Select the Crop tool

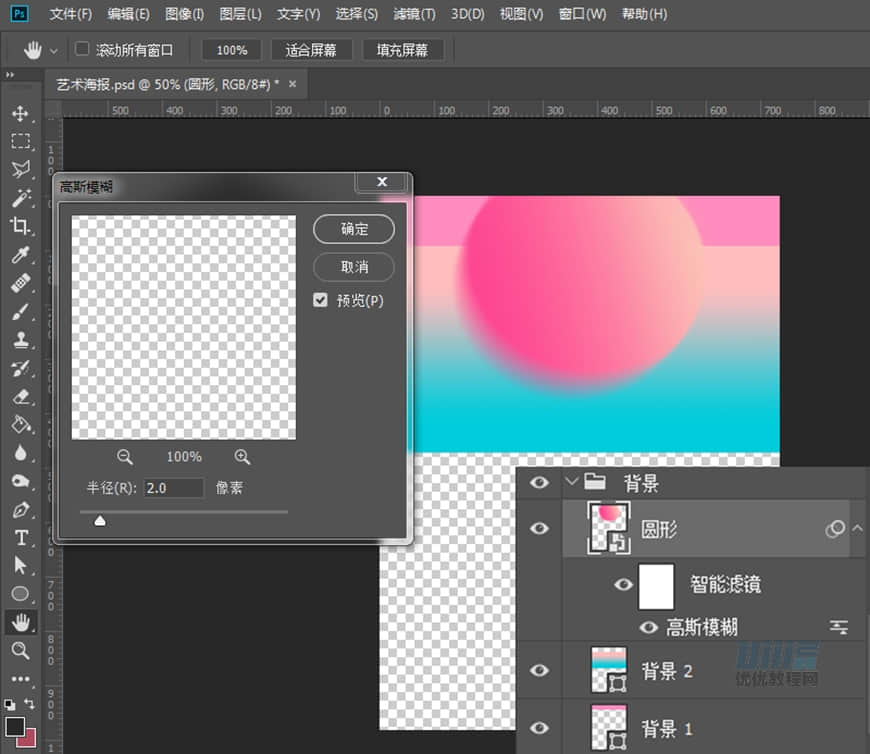point(20,226)
